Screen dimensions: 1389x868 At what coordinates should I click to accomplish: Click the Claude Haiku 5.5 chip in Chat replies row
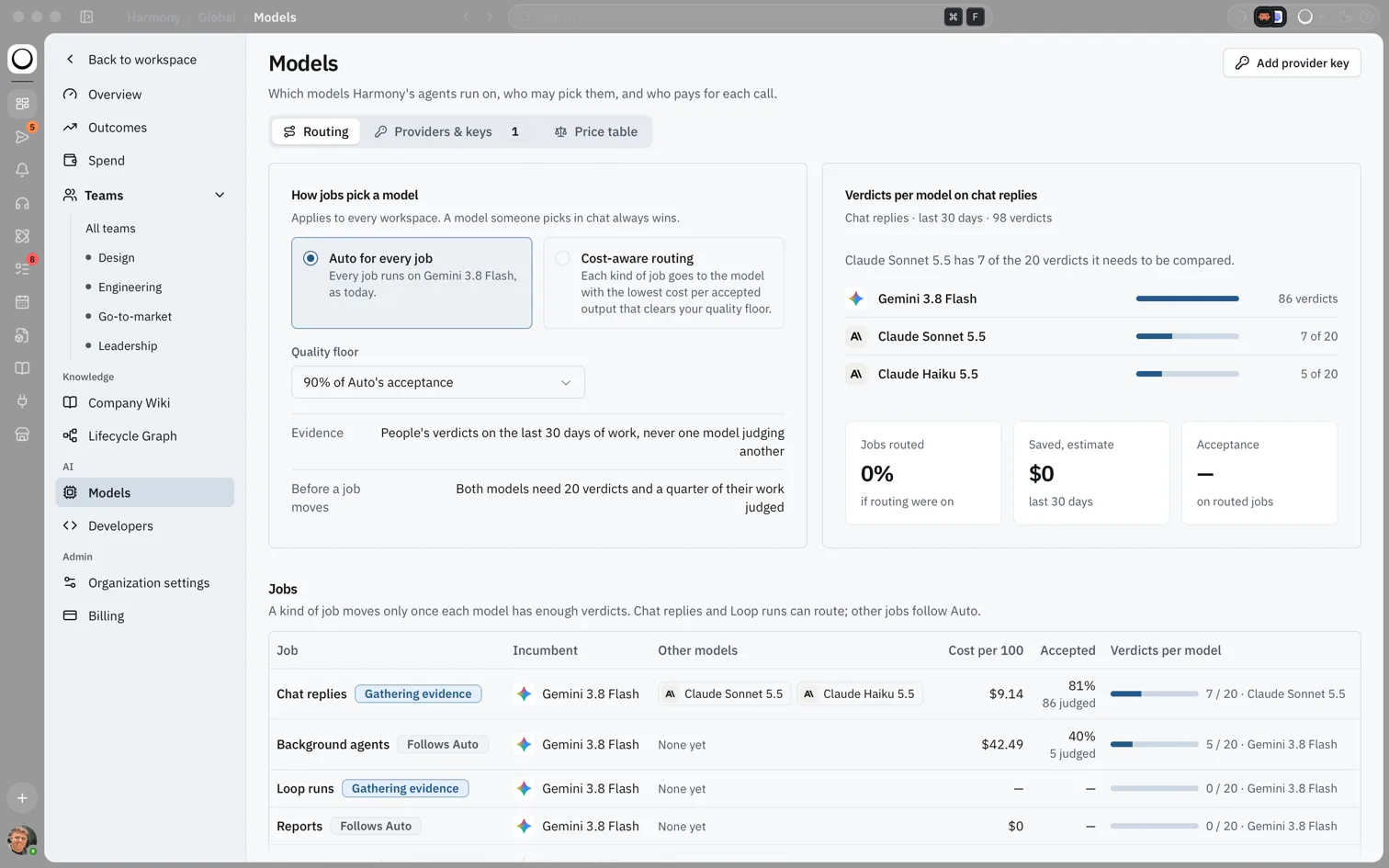(860, 694)
